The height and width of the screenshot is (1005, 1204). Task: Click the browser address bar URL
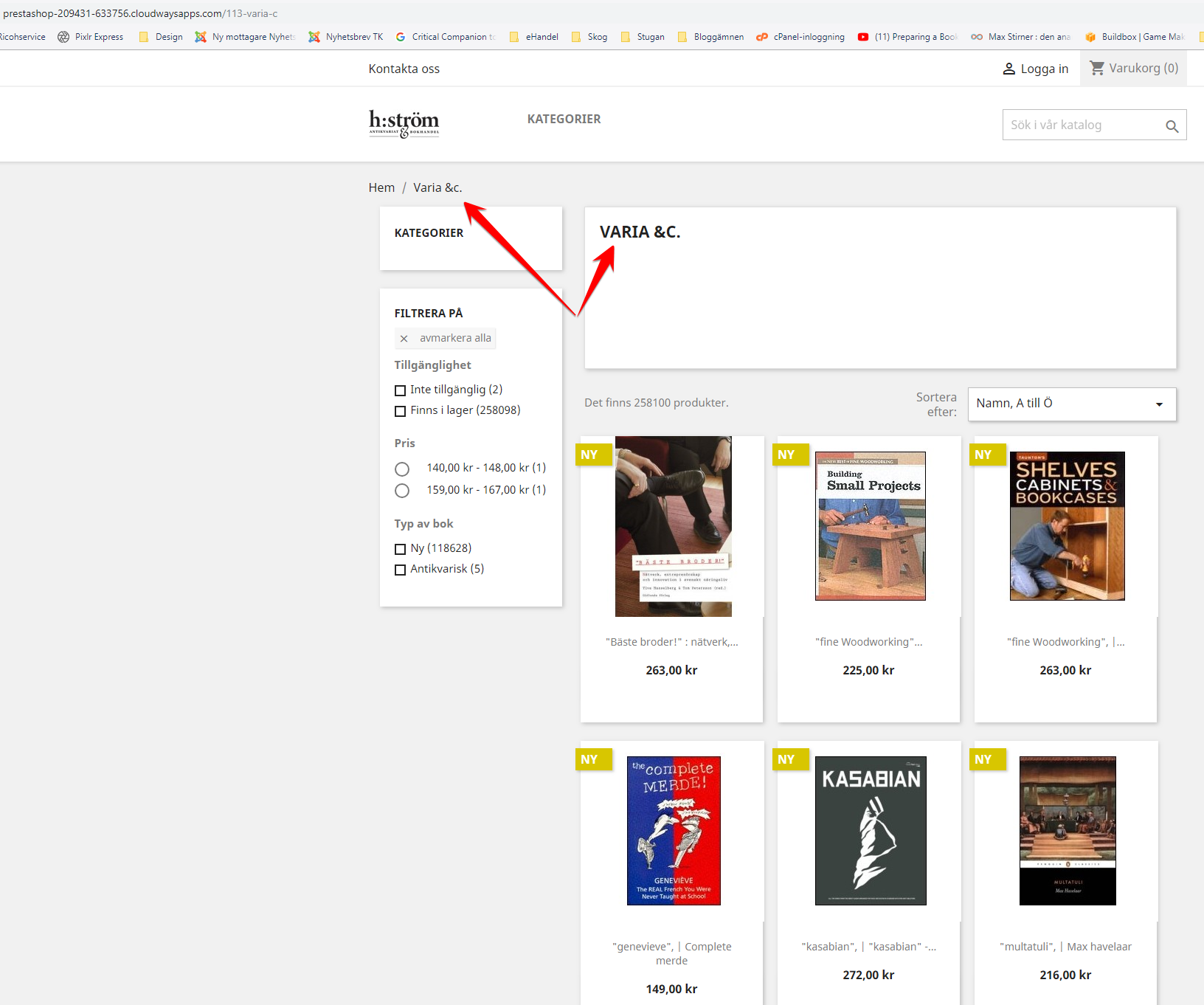coord(140,13)
